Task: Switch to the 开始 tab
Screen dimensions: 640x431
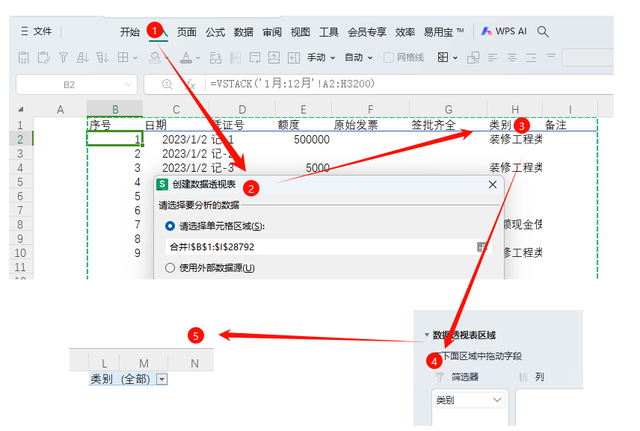Action: pyautogui.click(x=130, y=32)
